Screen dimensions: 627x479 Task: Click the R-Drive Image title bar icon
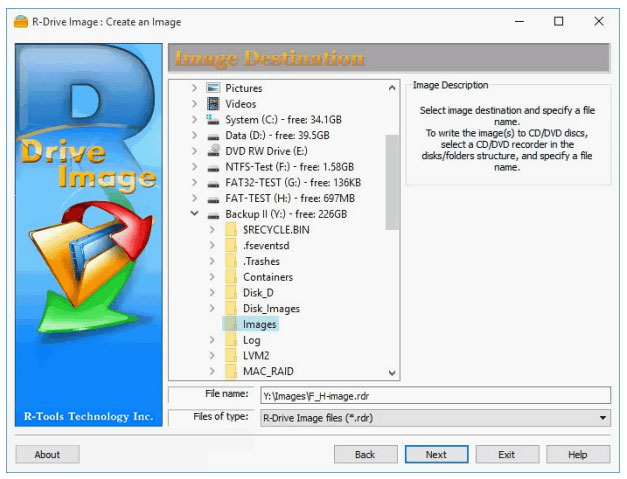coord(21,21)
